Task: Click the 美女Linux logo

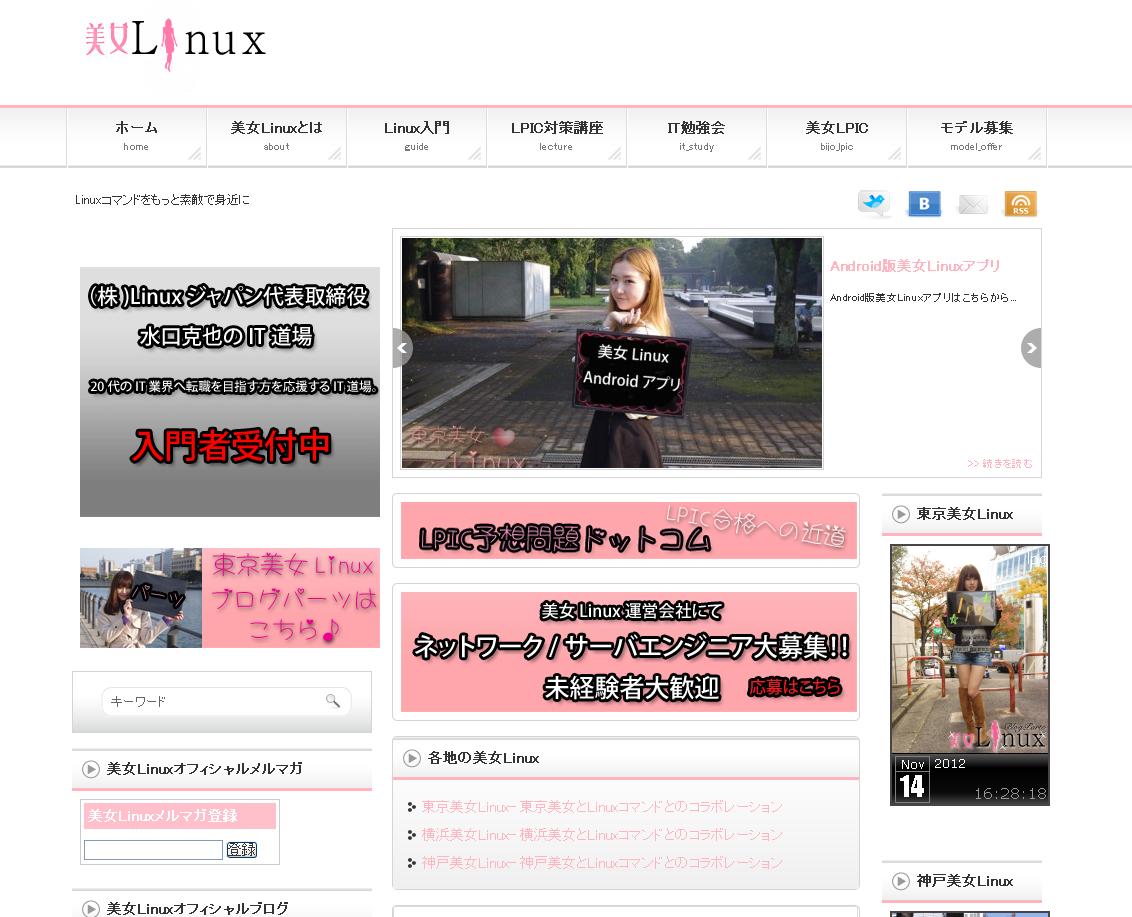Action: pyautogui.click(x=176, y=43)
